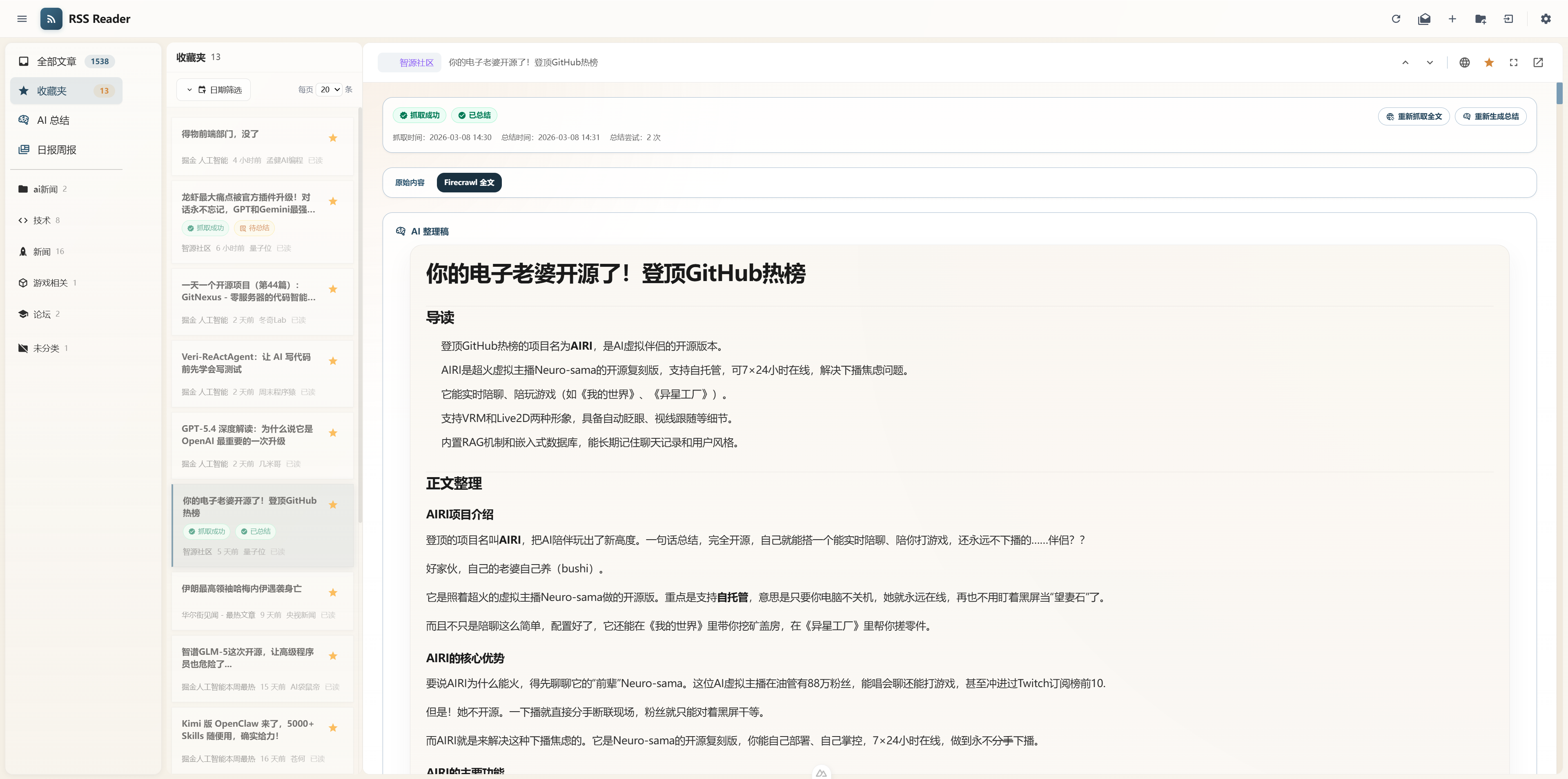Click the 抓取成功 status badge in article
Screen dimensions: 1568x779
coord(419,115)
